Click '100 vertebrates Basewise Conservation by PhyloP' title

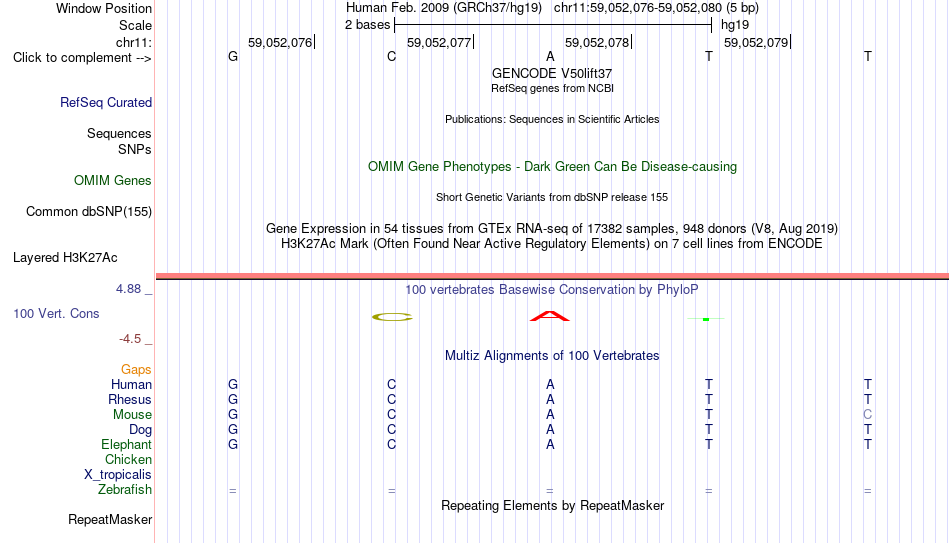pyautogui.click(x=552, y=290)
